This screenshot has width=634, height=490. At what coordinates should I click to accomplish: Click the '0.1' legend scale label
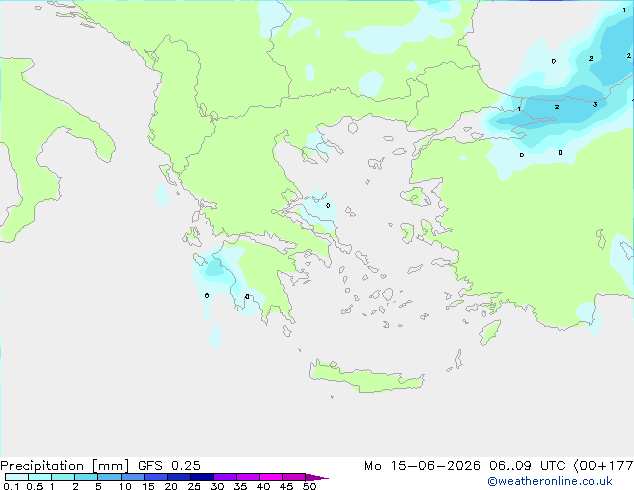coord(11,486)
